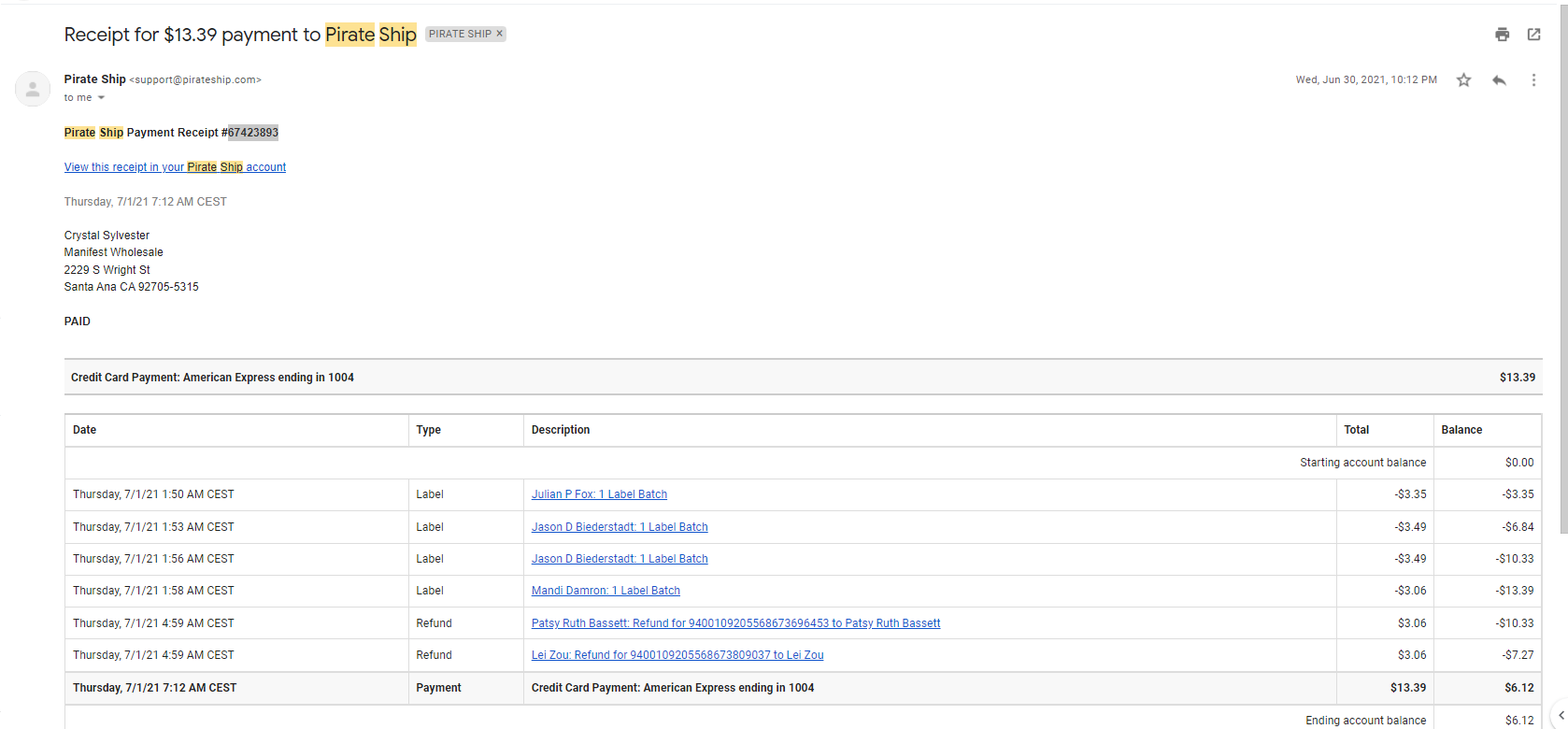
Task: Reply to the Pirate Ship email
Action: [x=1499, y=80]
